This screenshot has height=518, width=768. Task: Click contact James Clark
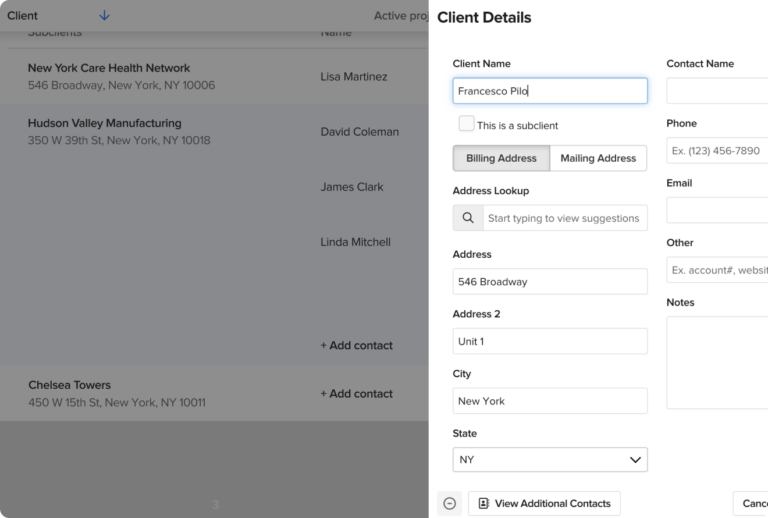[x=352, y=187]
